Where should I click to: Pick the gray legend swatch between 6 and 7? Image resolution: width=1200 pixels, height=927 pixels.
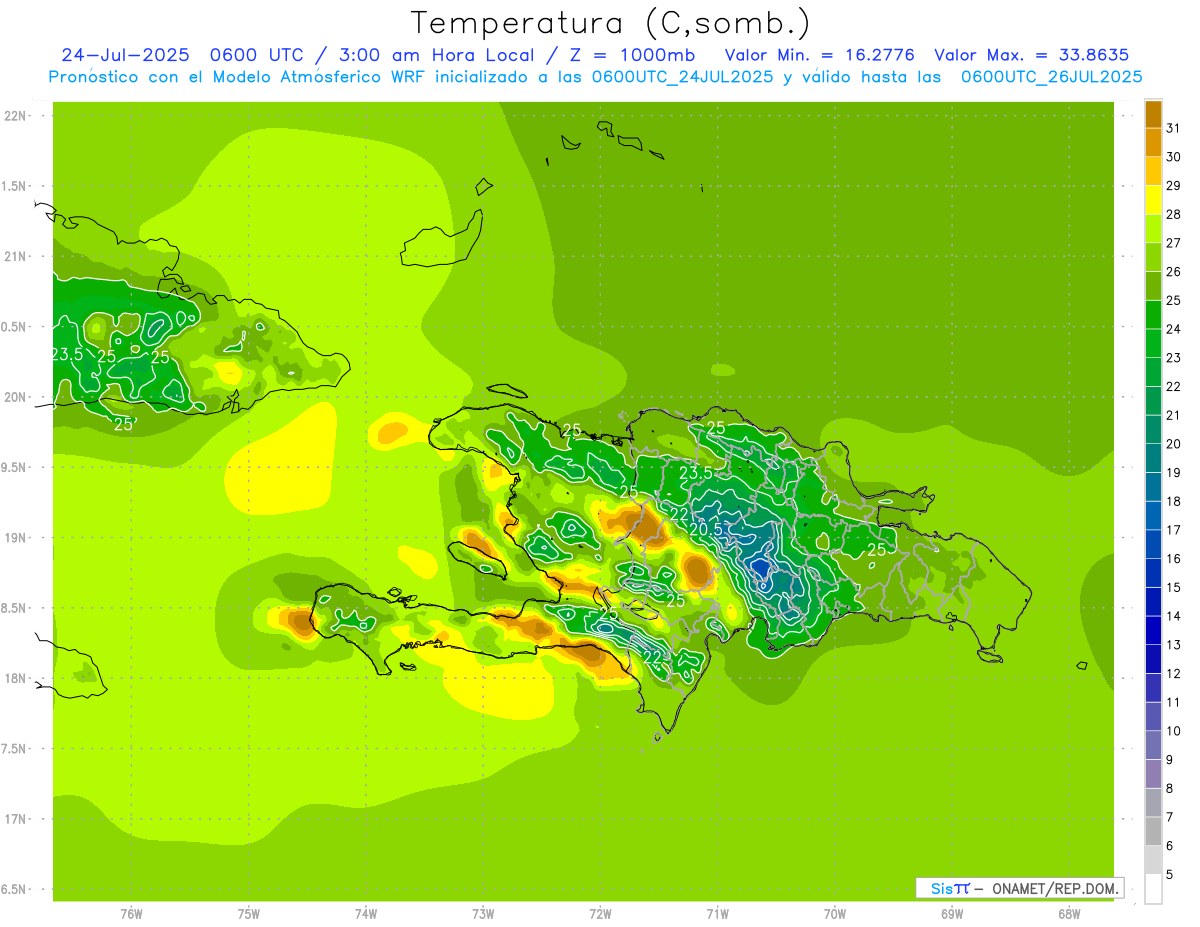point(1153,831)
